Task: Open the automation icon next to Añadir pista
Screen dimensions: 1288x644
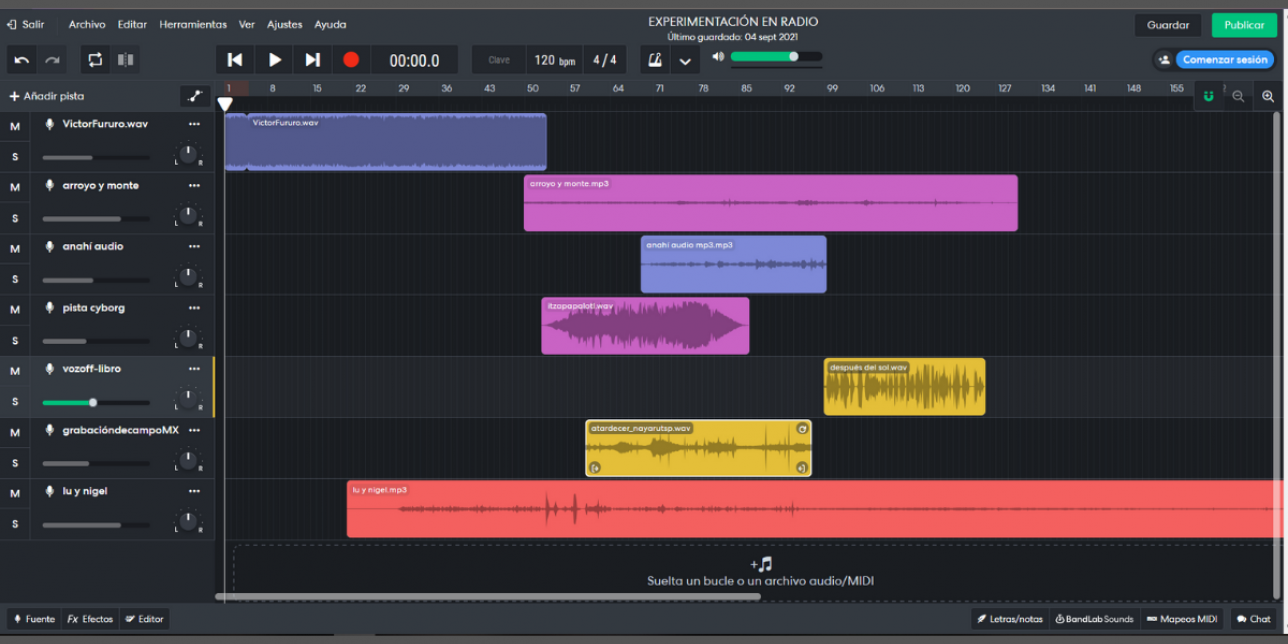Action: point(195,96)
